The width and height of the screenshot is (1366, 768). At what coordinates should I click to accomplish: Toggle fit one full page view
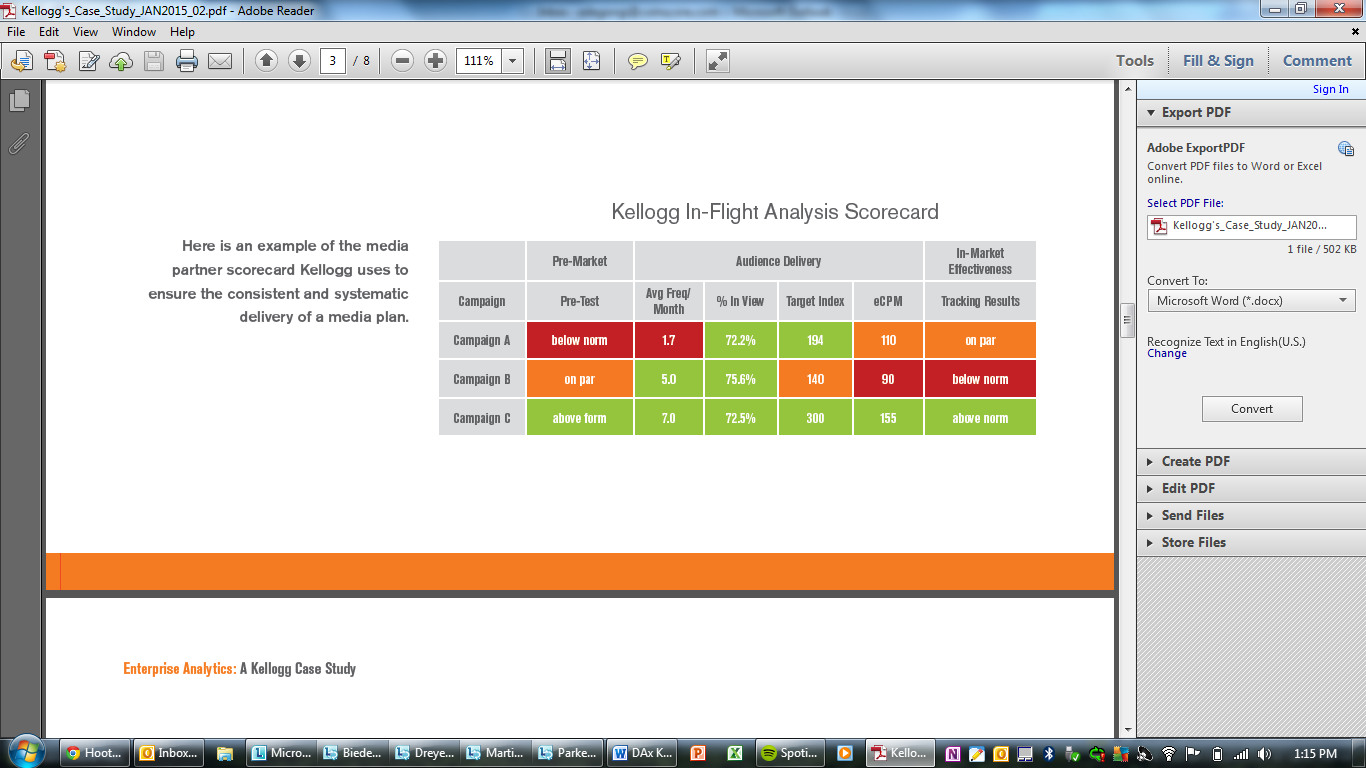click(591, 61)
